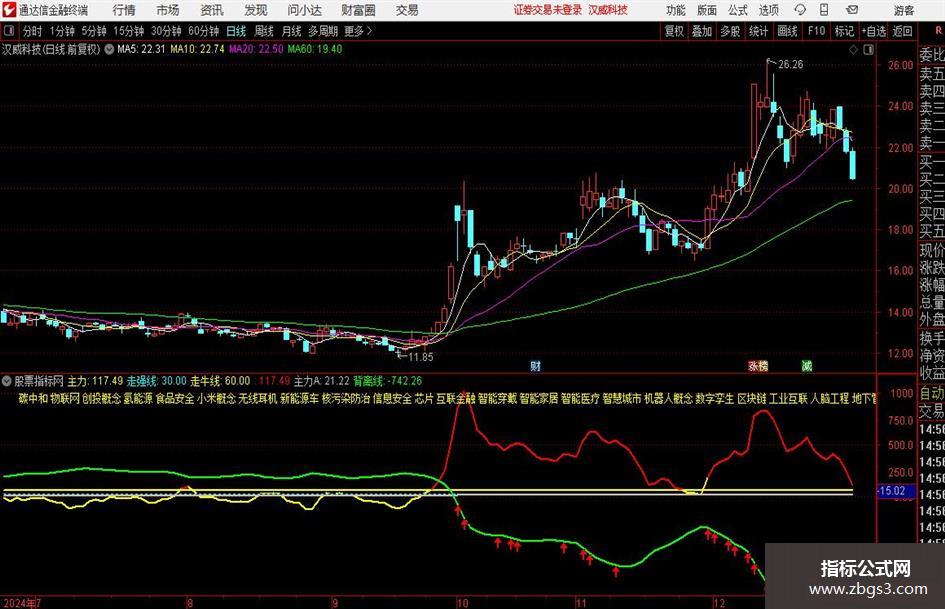The width and height of the screenshot is (945, 609).
Task: Open the 交易 menu
Action: point(407,10)
